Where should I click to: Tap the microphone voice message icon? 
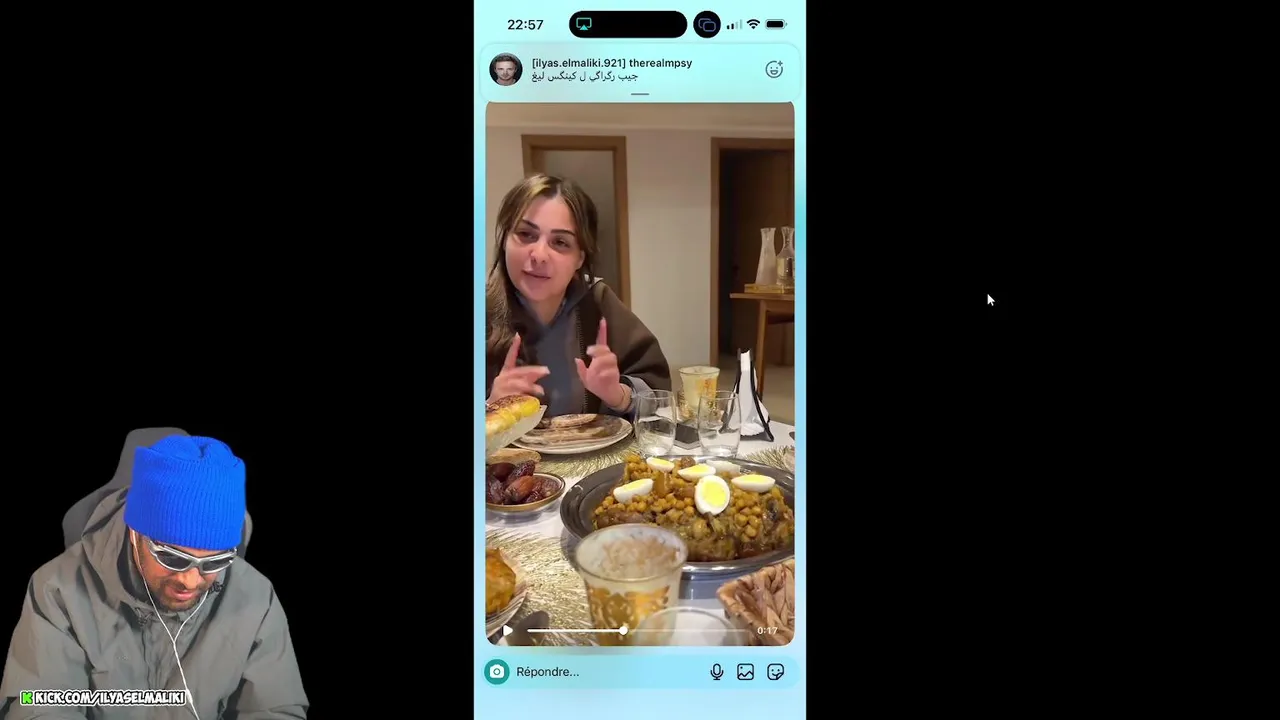coord(717,672)
